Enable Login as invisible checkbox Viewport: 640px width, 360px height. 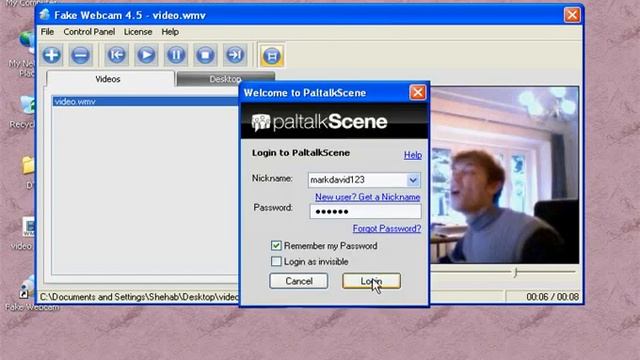click(276, 261)
